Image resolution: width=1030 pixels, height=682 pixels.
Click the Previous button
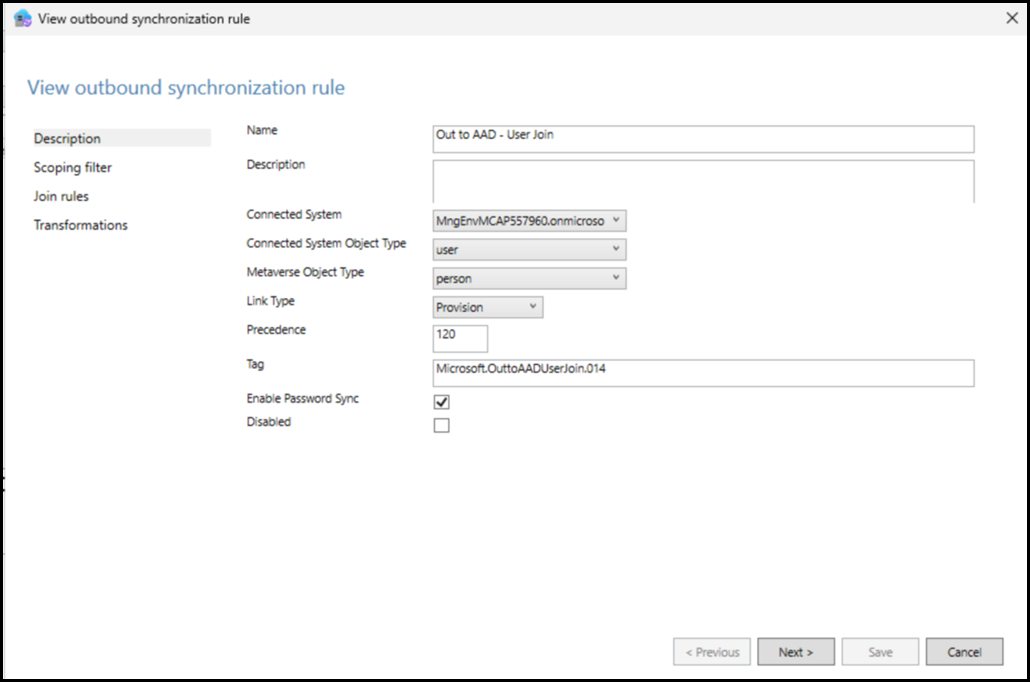tap(712, 652)
